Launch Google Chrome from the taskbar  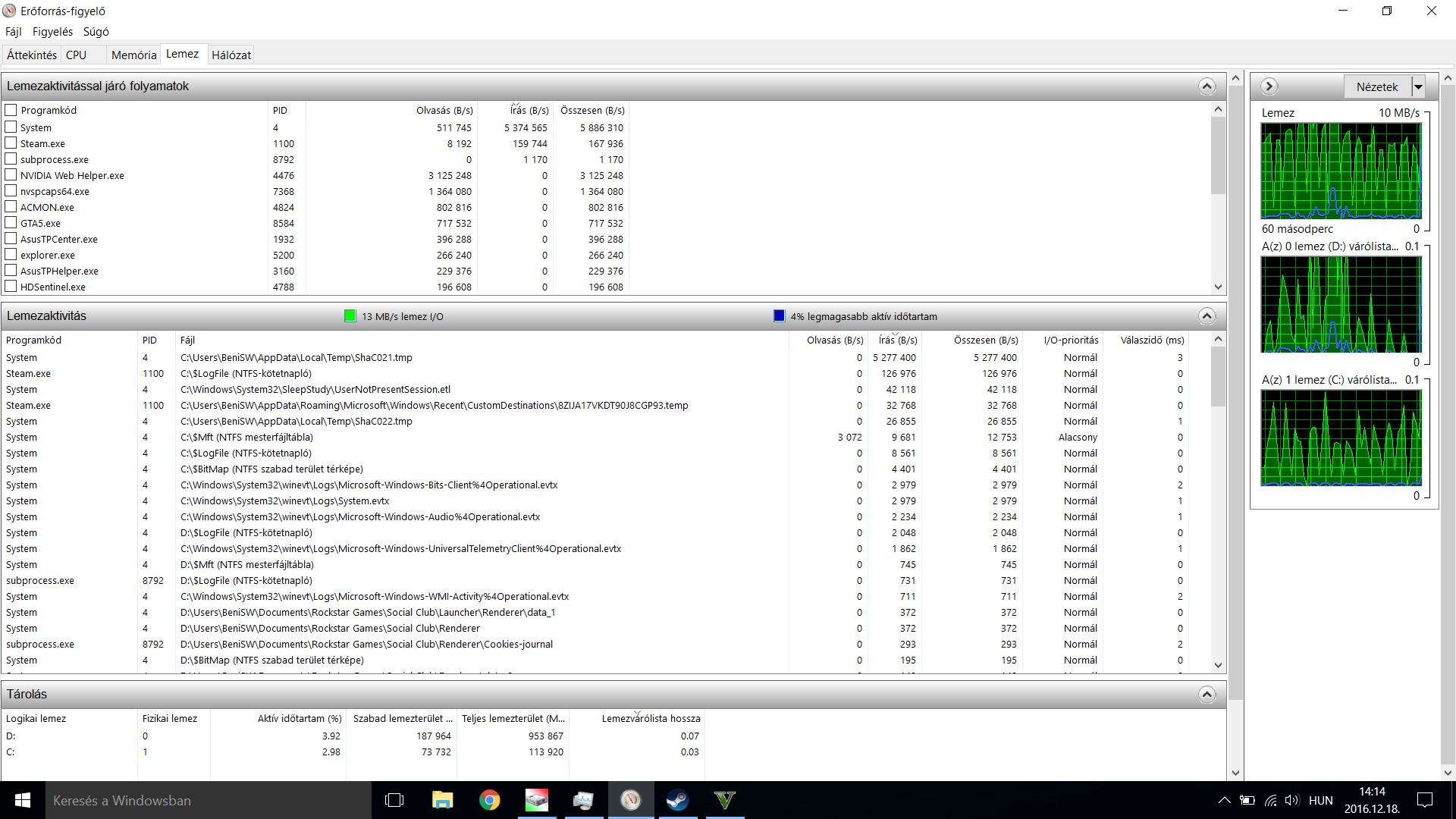pos(489,800)
